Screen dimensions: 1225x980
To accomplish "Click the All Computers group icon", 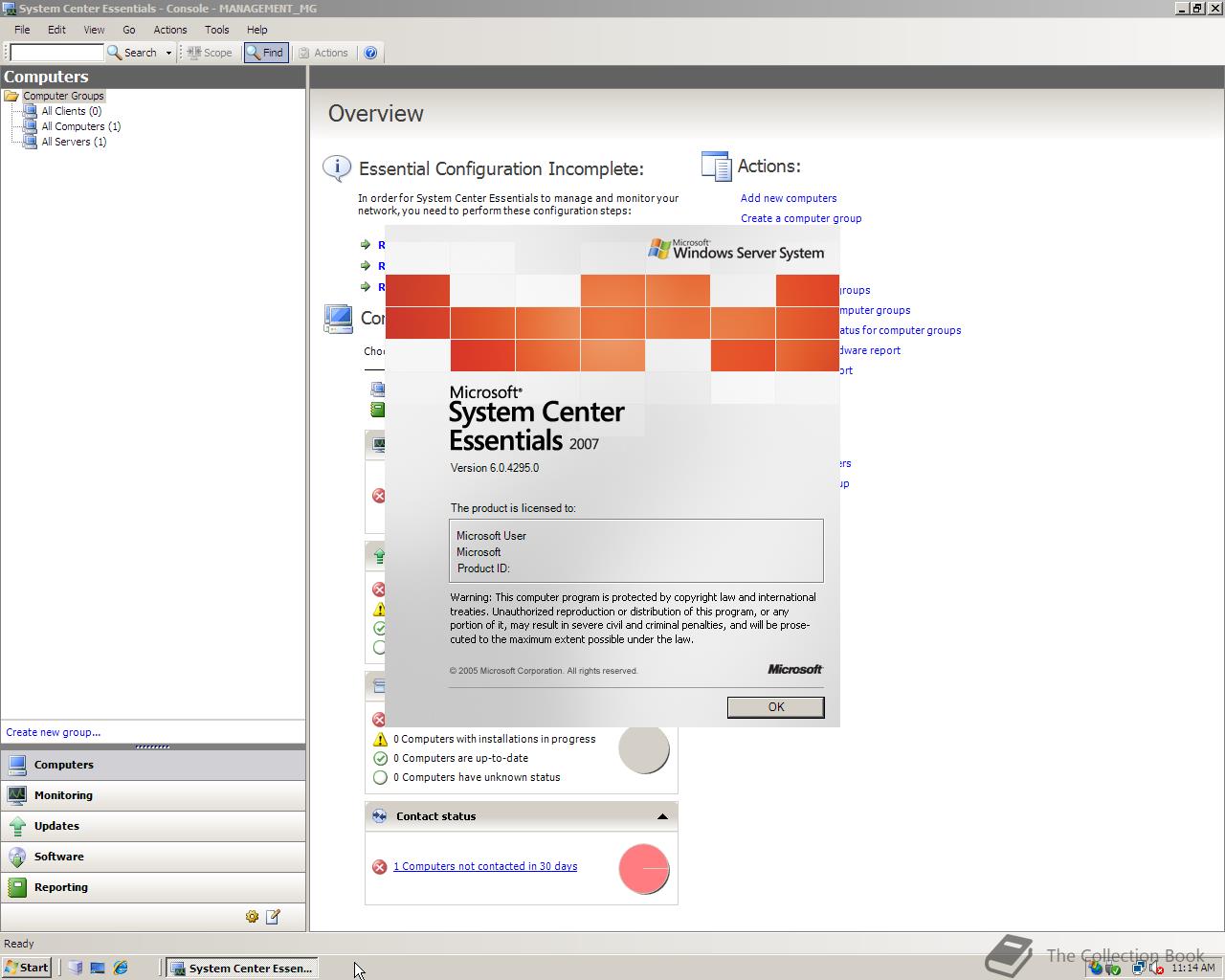I will (x=30, y=126).
